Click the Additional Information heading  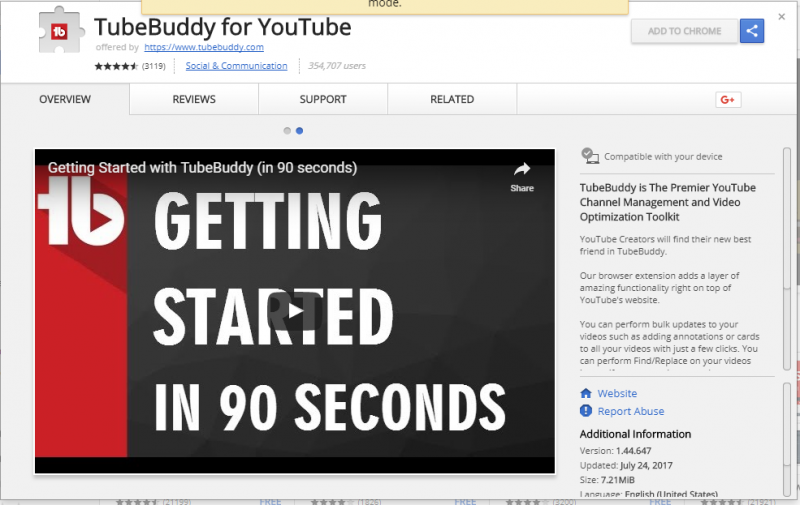pyautogui.click(x=635, y=434)
